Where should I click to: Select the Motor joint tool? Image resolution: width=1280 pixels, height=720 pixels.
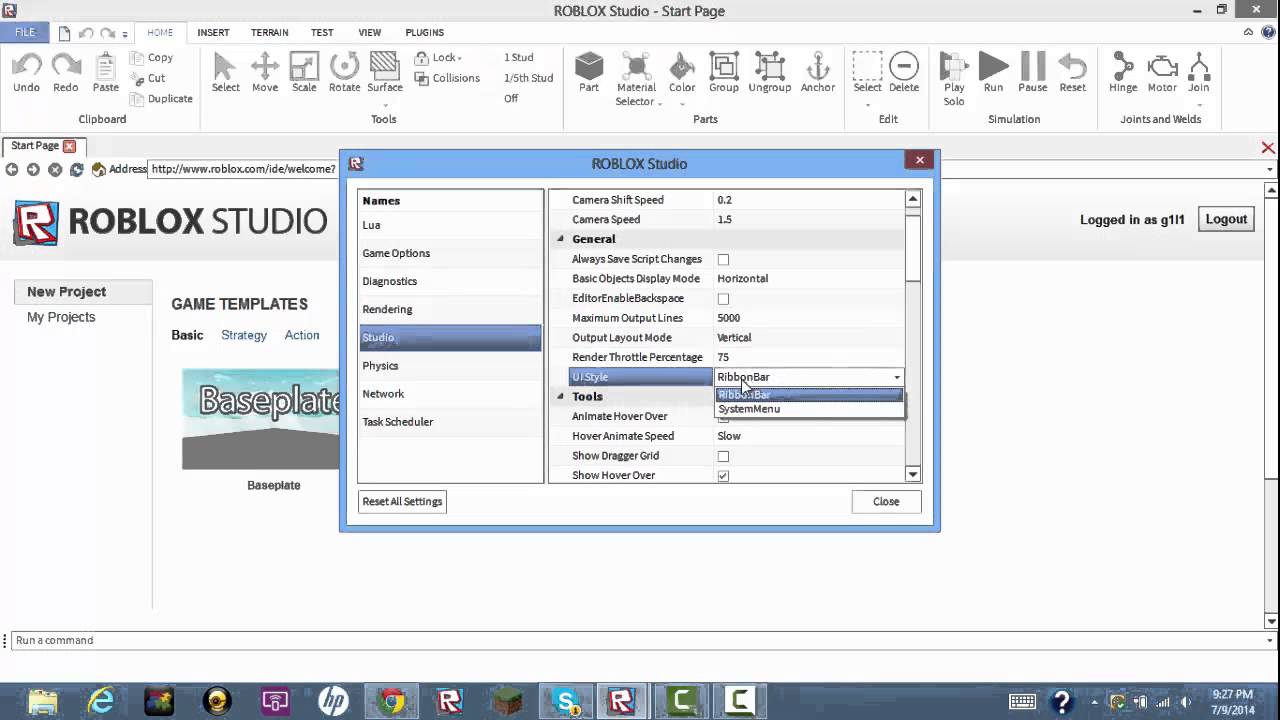click(1162, 67)
